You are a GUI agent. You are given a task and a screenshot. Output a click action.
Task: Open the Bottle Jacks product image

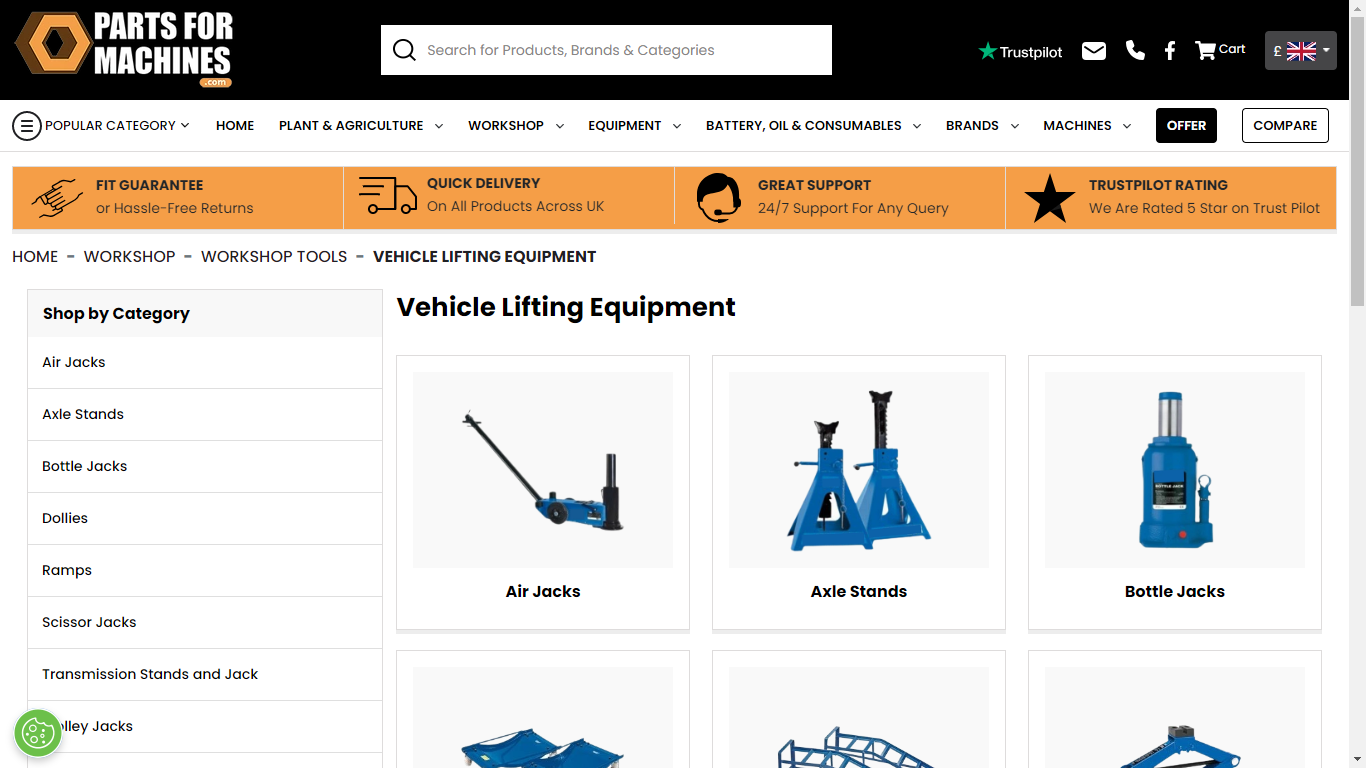[x=1175, y=470]
